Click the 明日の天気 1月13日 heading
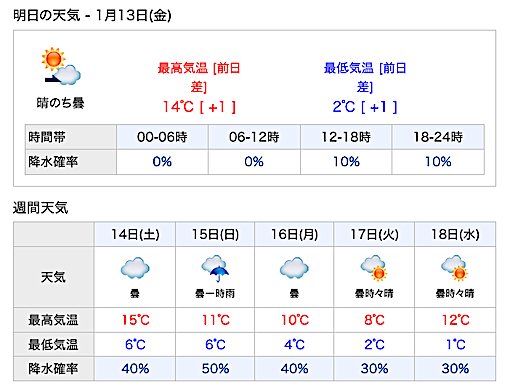This screenshot has height=390, width=510. tap(92, 15)
